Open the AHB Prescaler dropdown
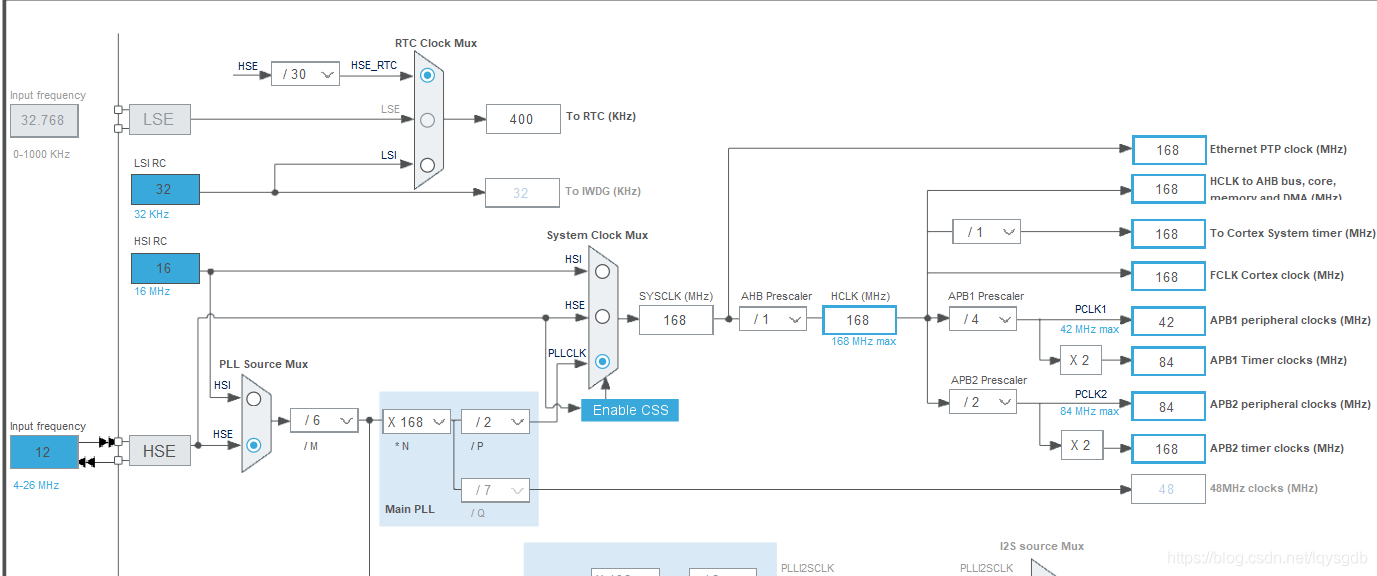The image size is (1377, 576). tap(774, 318)
